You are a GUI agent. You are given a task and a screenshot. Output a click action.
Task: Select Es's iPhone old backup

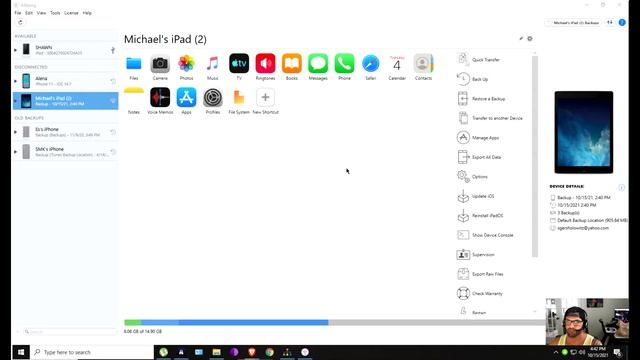(x=65, y=132)
